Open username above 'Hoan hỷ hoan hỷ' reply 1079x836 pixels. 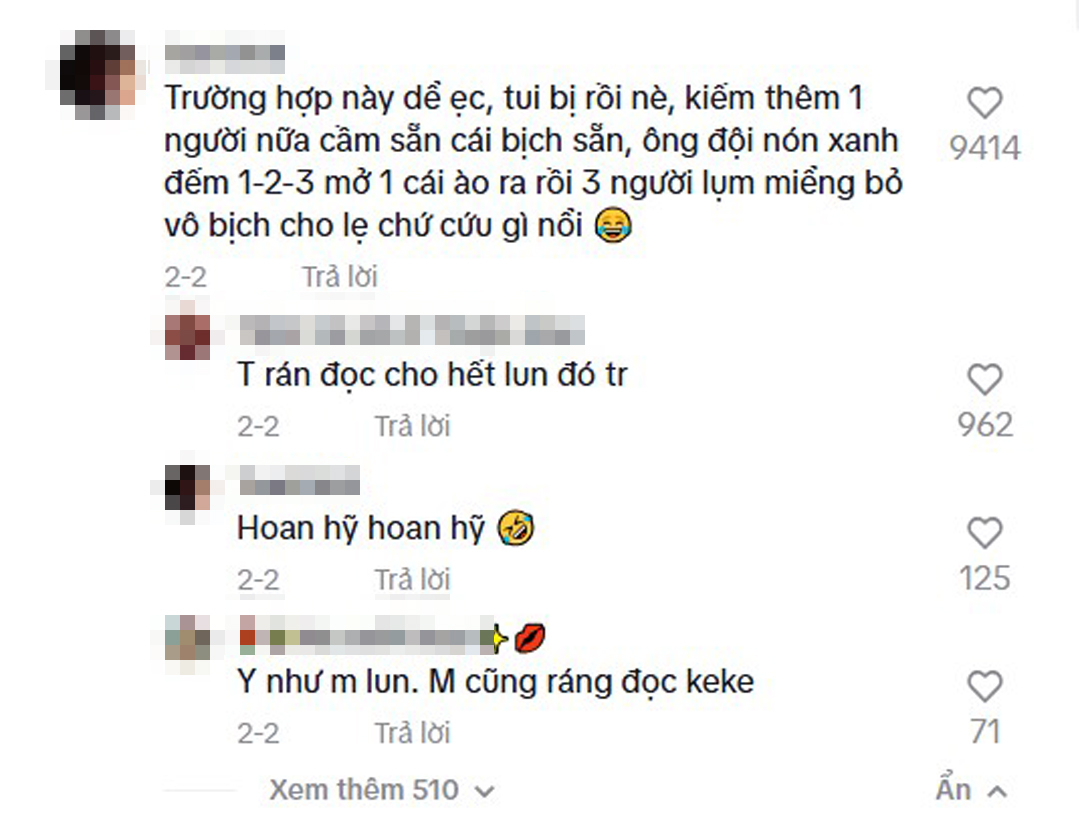coord(299,480)
